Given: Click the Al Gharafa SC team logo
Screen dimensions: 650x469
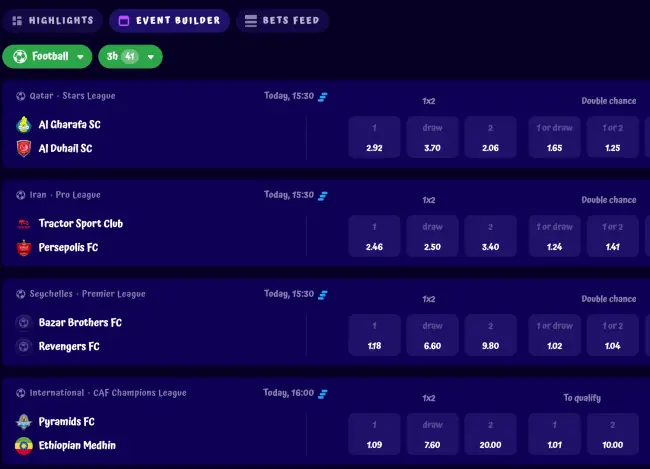Looking at the screenshot, I should point(24,125).
